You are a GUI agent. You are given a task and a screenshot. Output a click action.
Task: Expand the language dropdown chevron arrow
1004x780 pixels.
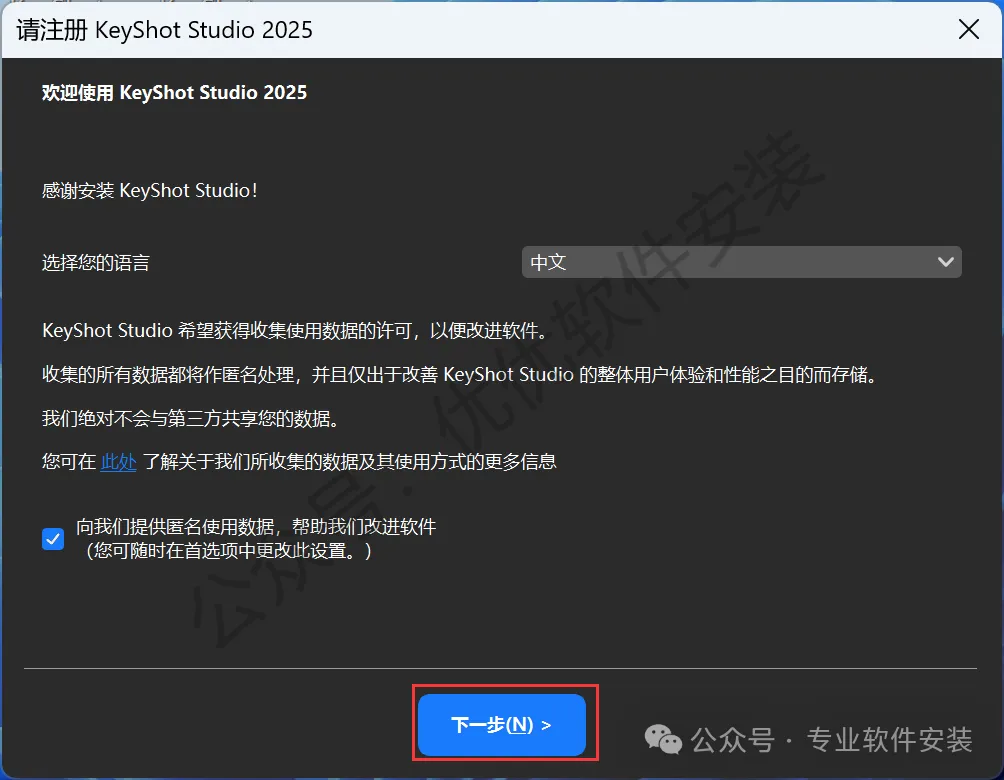click(x=945, y=262)
